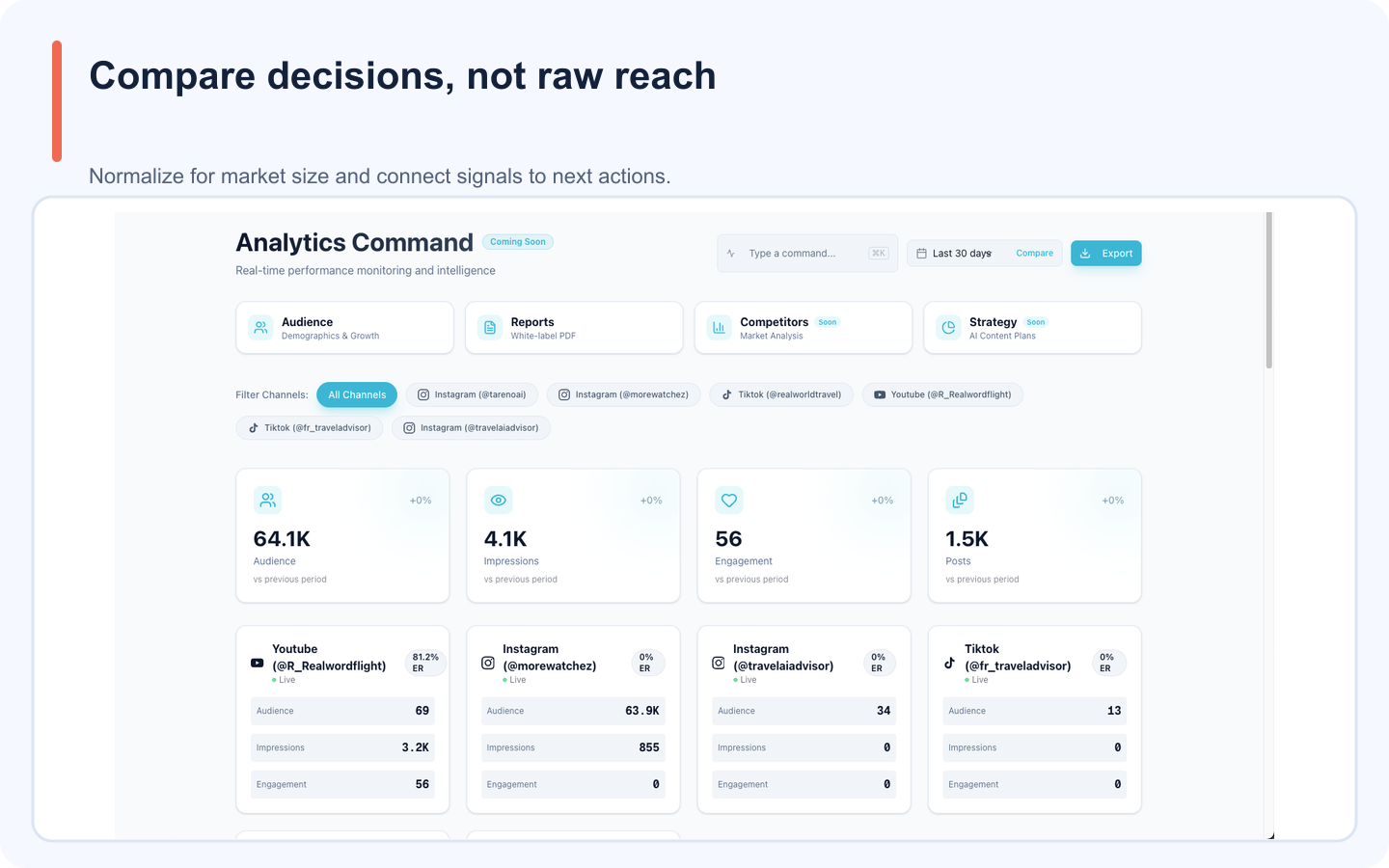Filter by Tiktok (@fr_traveladvisor) chip

310,427
